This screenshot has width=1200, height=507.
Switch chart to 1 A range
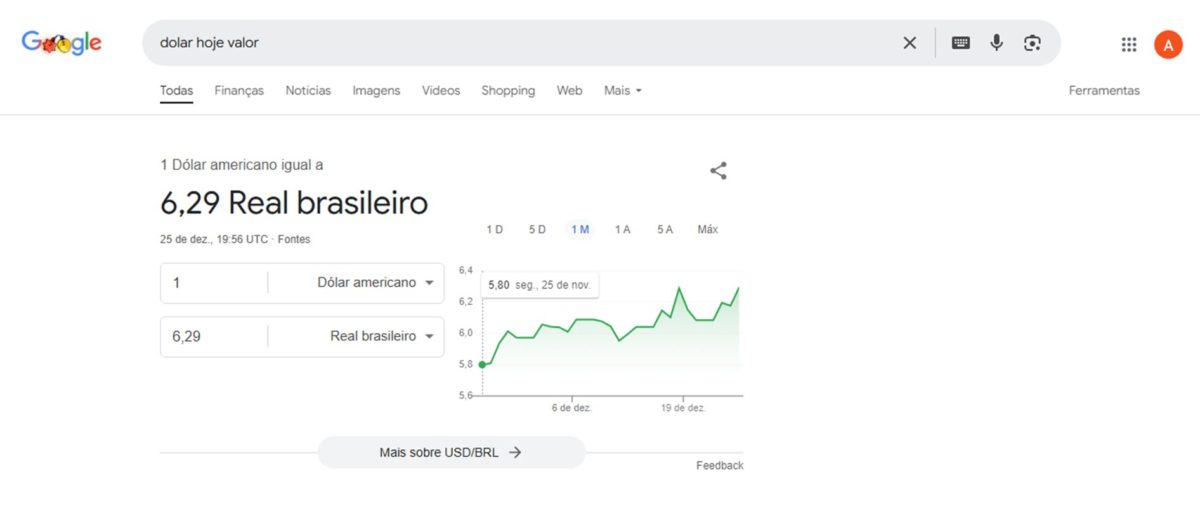pos(622,229)
